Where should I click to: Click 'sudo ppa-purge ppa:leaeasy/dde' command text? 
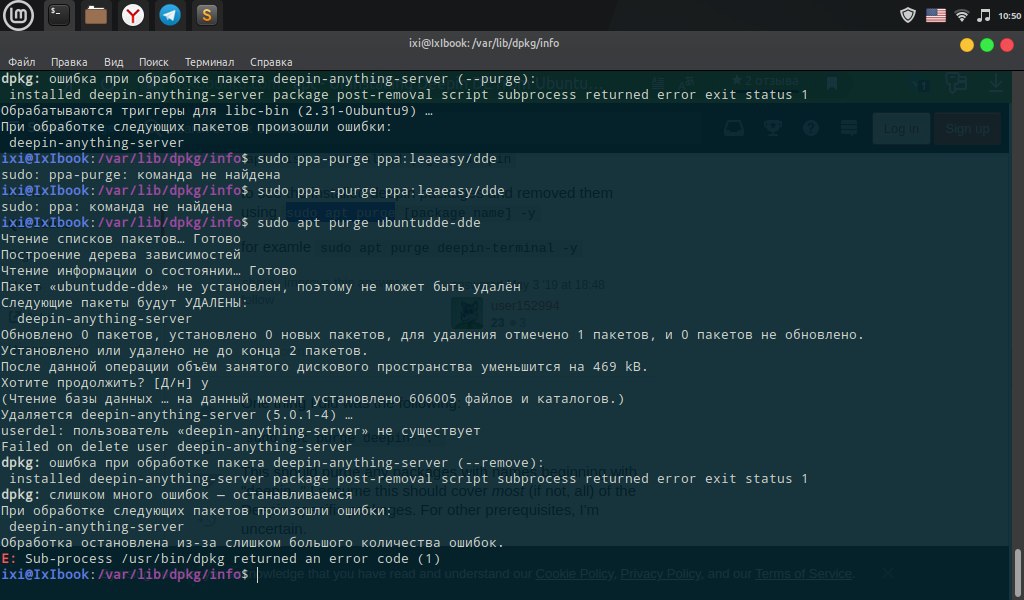coord(377,159)
